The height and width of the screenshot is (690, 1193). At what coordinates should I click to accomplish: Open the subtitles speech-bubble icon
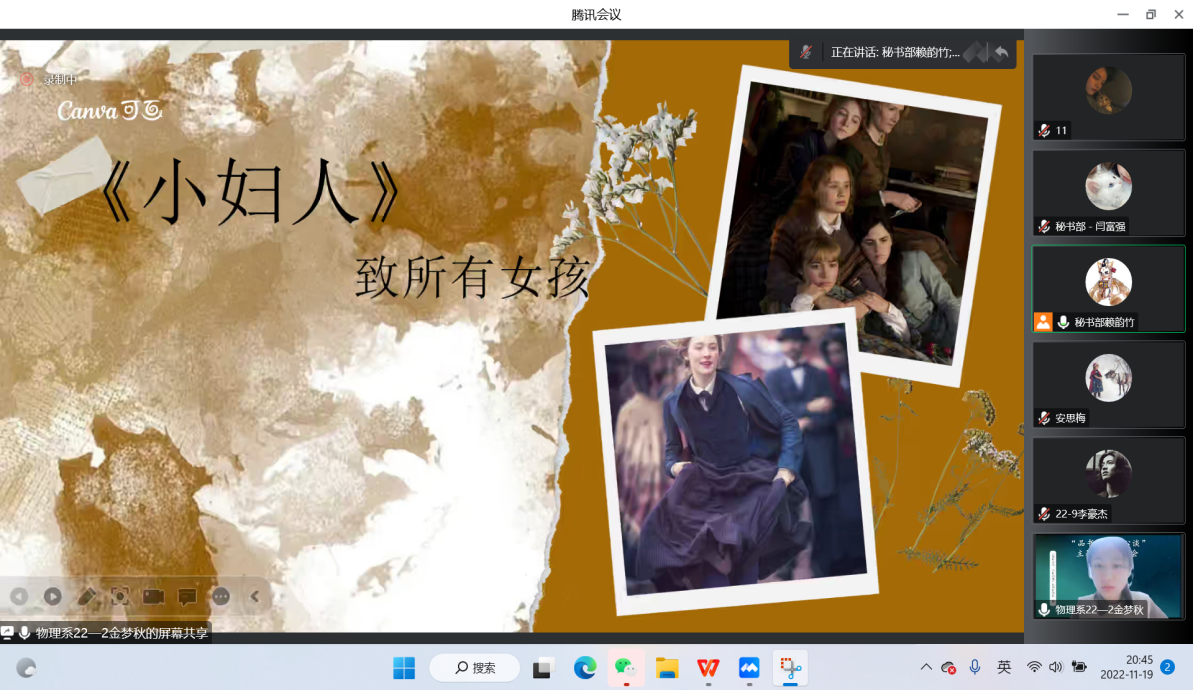click(187, 596)
